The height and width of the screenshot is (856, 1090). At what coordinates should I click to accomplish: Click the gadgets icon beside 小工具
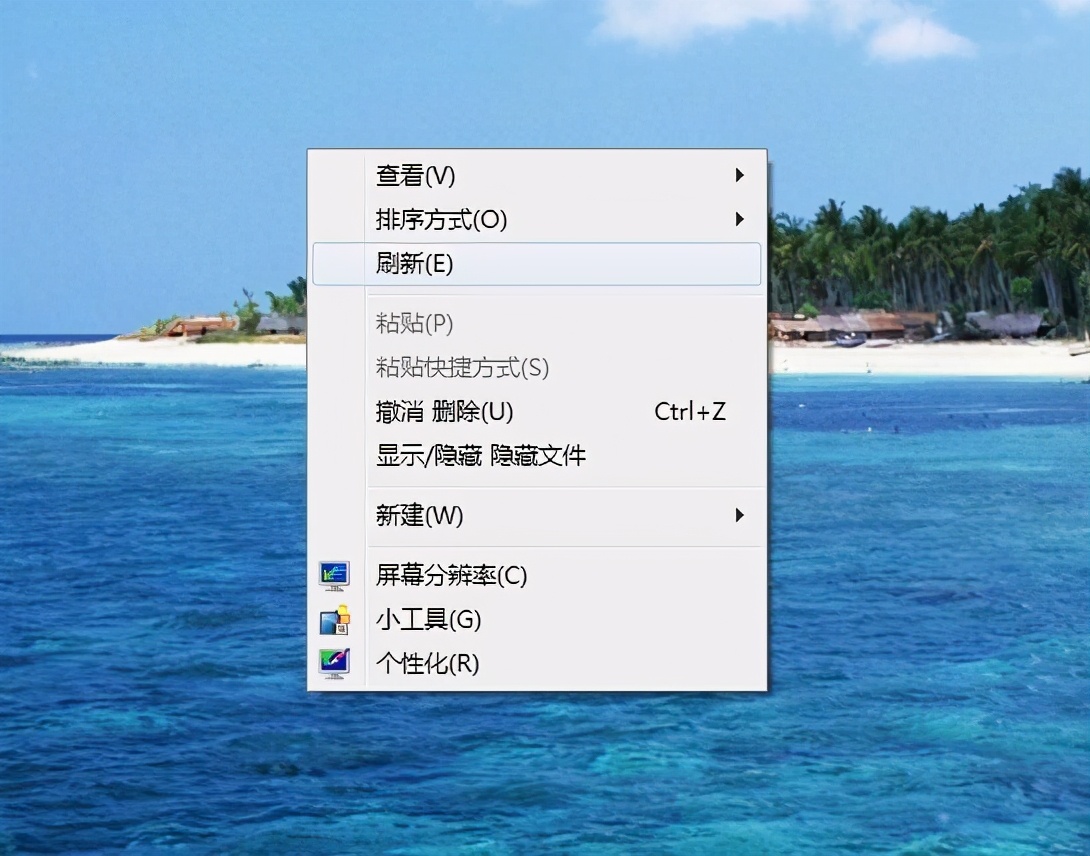pos(334,620)
